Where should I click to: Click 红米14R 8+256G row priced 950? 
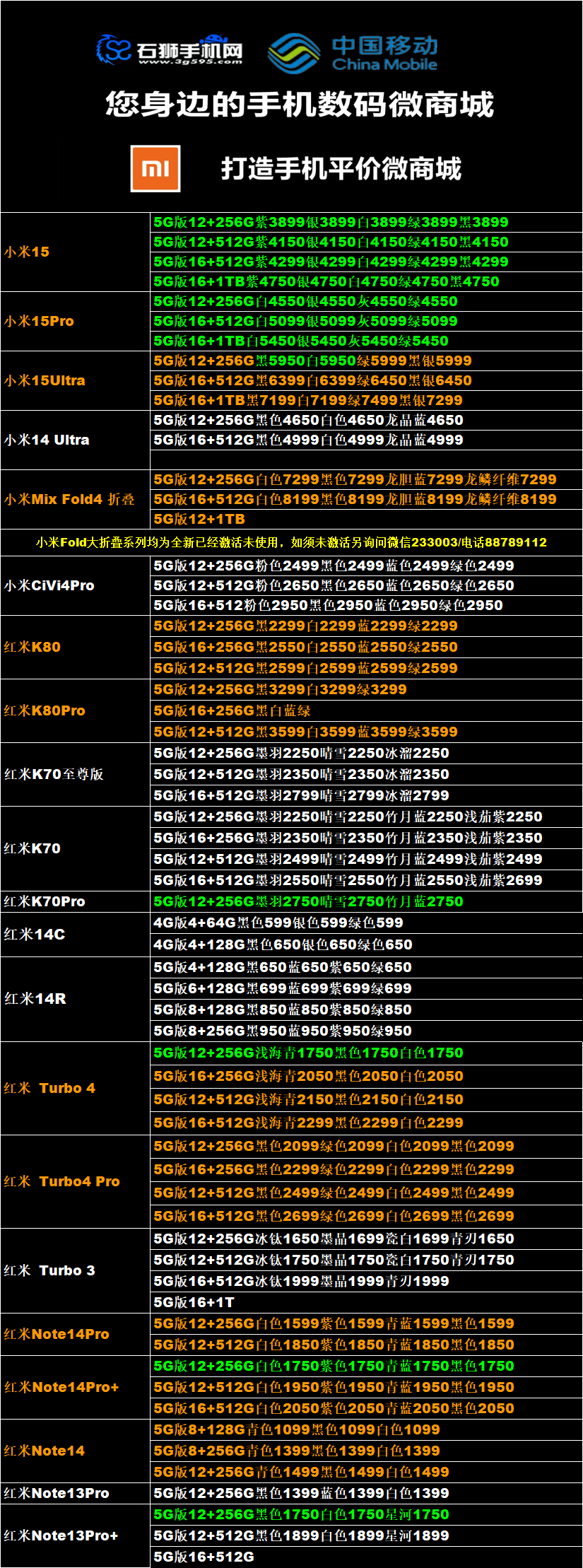click(366, 1031)
